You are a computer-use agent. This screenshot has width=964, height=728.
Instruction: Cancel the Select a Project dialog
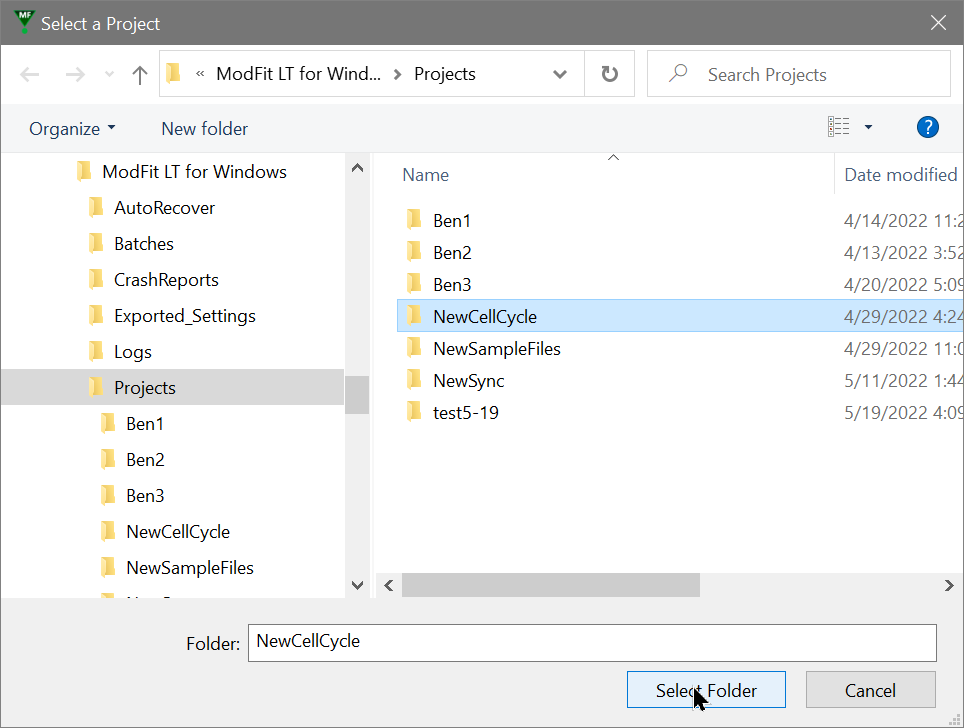coord(870,690)
